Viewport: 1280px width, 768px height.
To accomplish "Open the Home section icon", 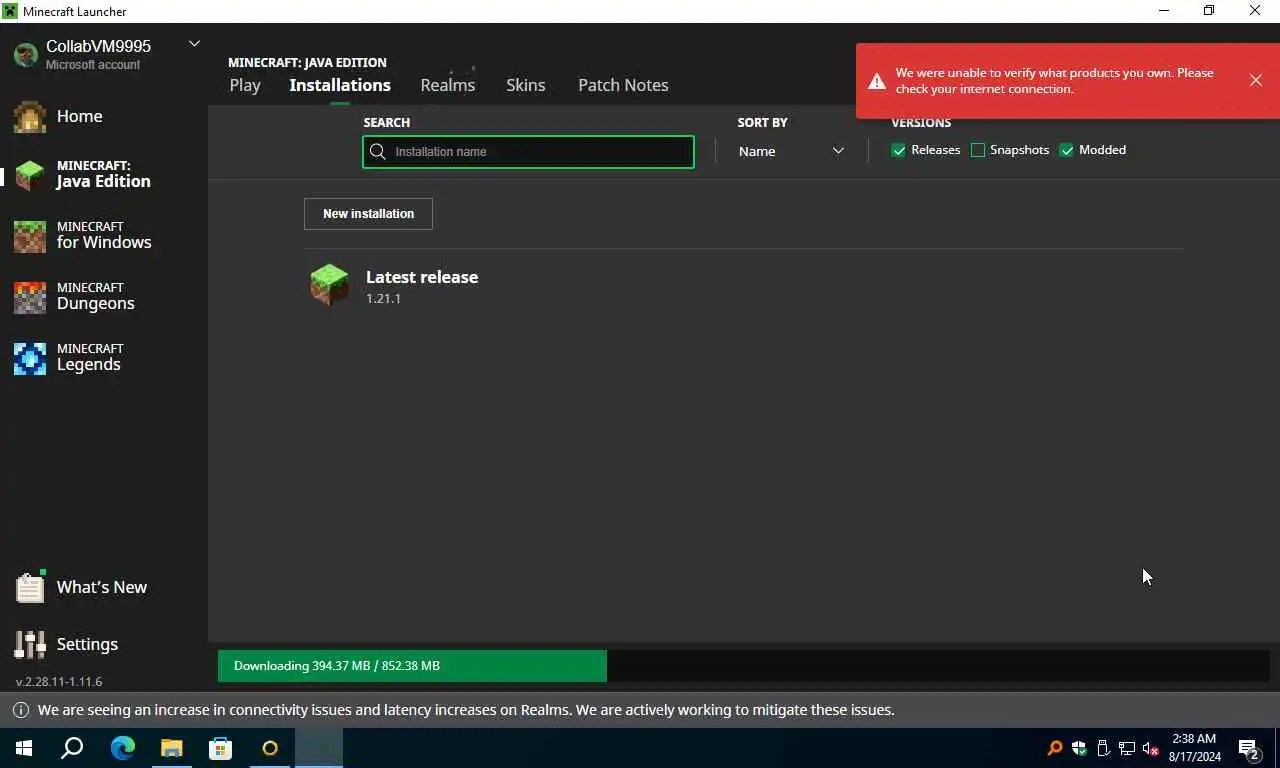I will (x=29, y=117).
